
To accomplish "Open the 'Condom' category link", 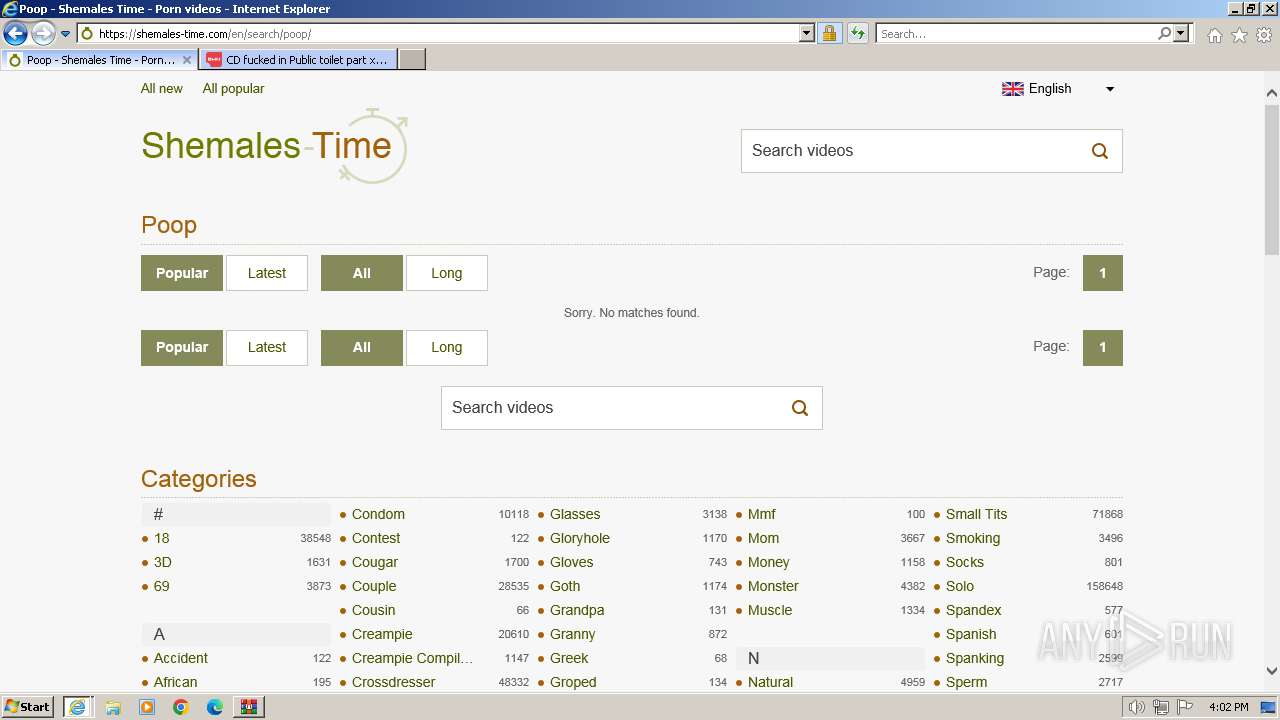I will coord(378,514).
